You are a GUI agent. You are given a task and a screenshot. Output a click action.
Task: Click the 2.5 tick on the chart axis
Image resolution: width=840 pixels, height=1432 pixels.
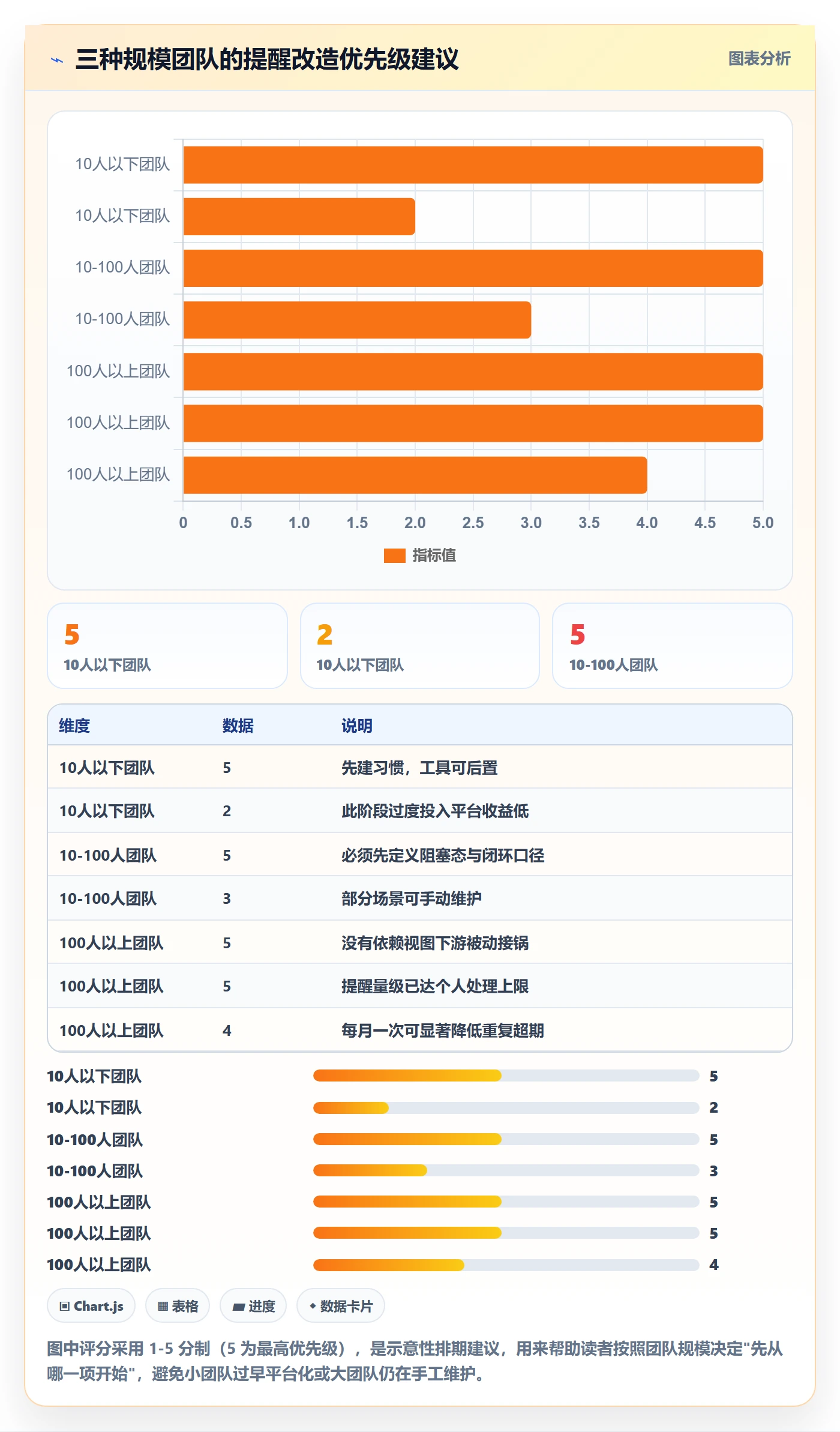473,523
